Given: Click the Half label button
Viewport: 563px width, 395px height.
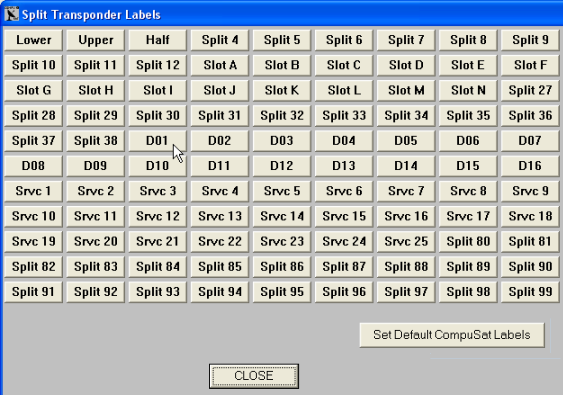Looking at the screenshot, I should pyautogui.click(x=158, y=40).
